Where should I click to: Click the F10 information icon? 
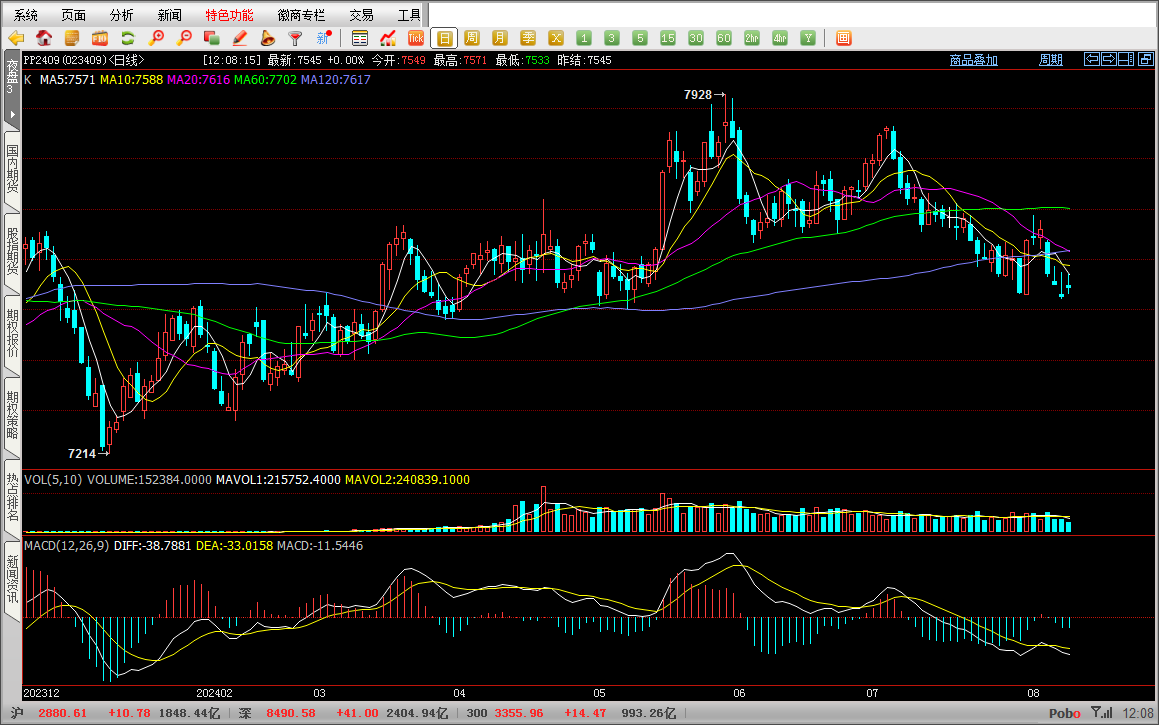pos(100,38)
